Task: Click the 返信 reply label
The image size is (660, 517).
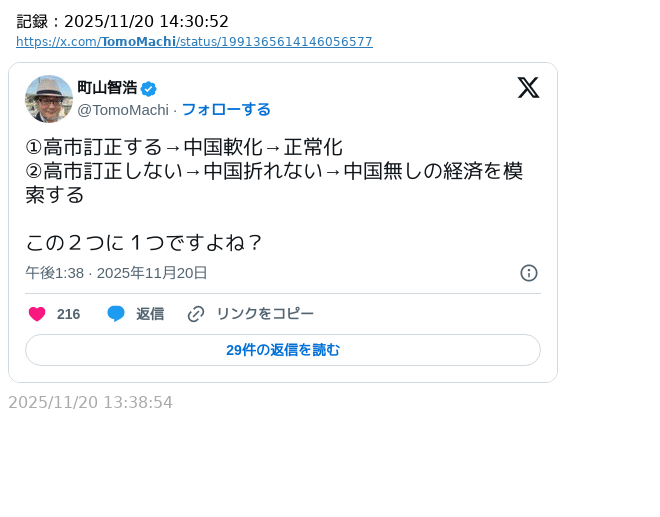Action: click(x=150, y=314)
